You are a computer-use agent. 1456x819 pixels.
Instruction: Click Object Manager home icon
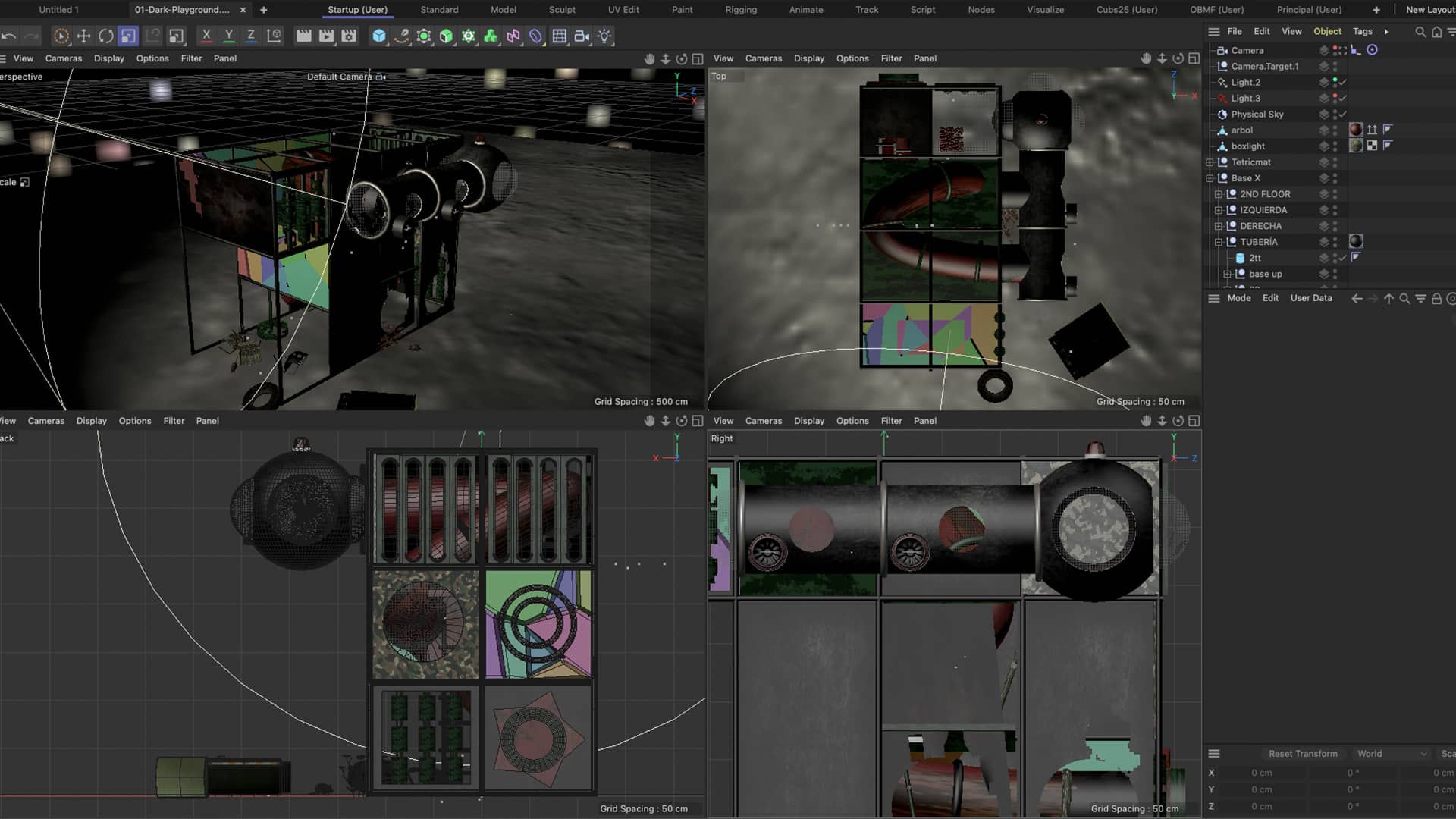point(1436,32)
